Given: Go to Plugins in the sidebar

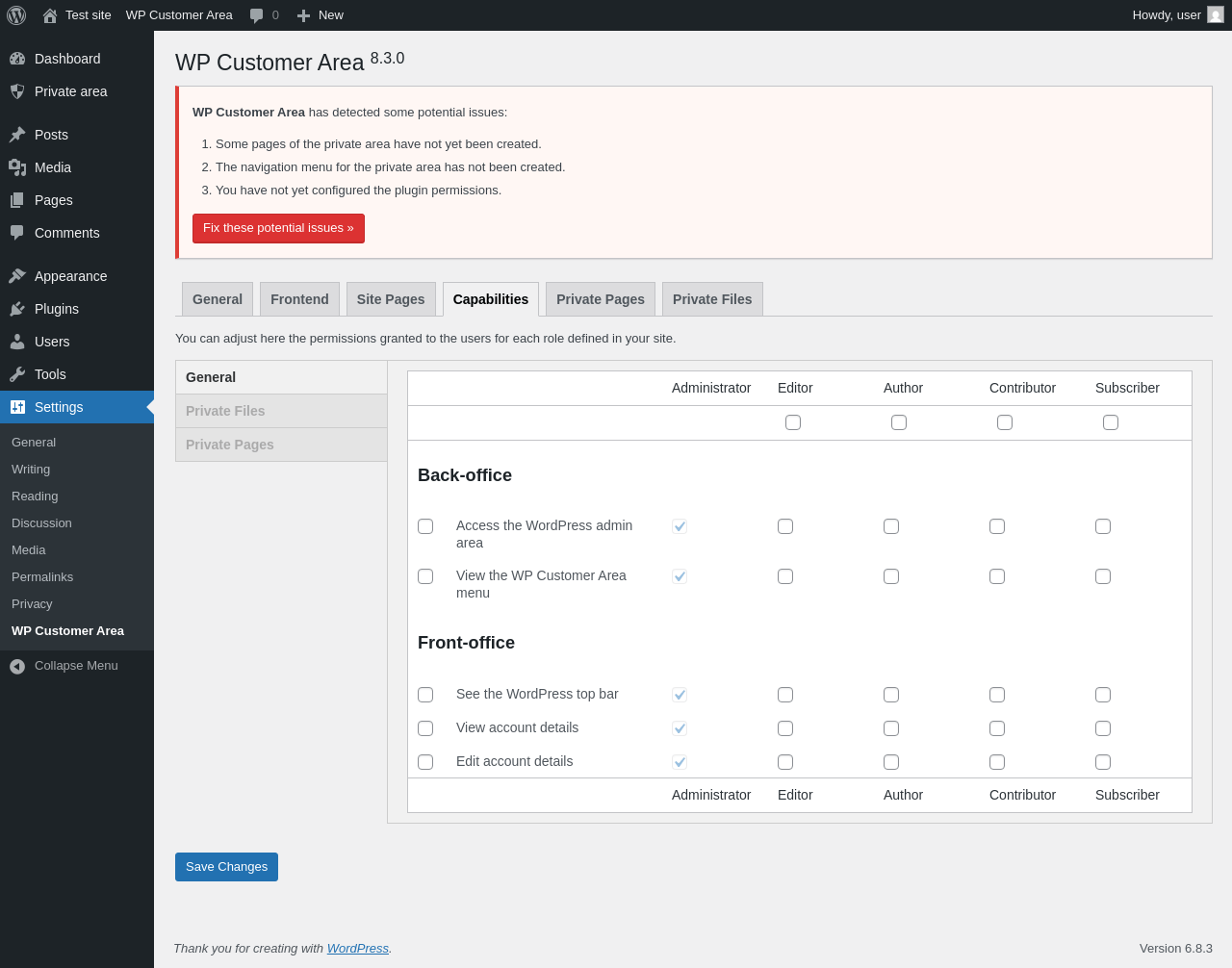Looking at the screenshot, I should [56, 309].
